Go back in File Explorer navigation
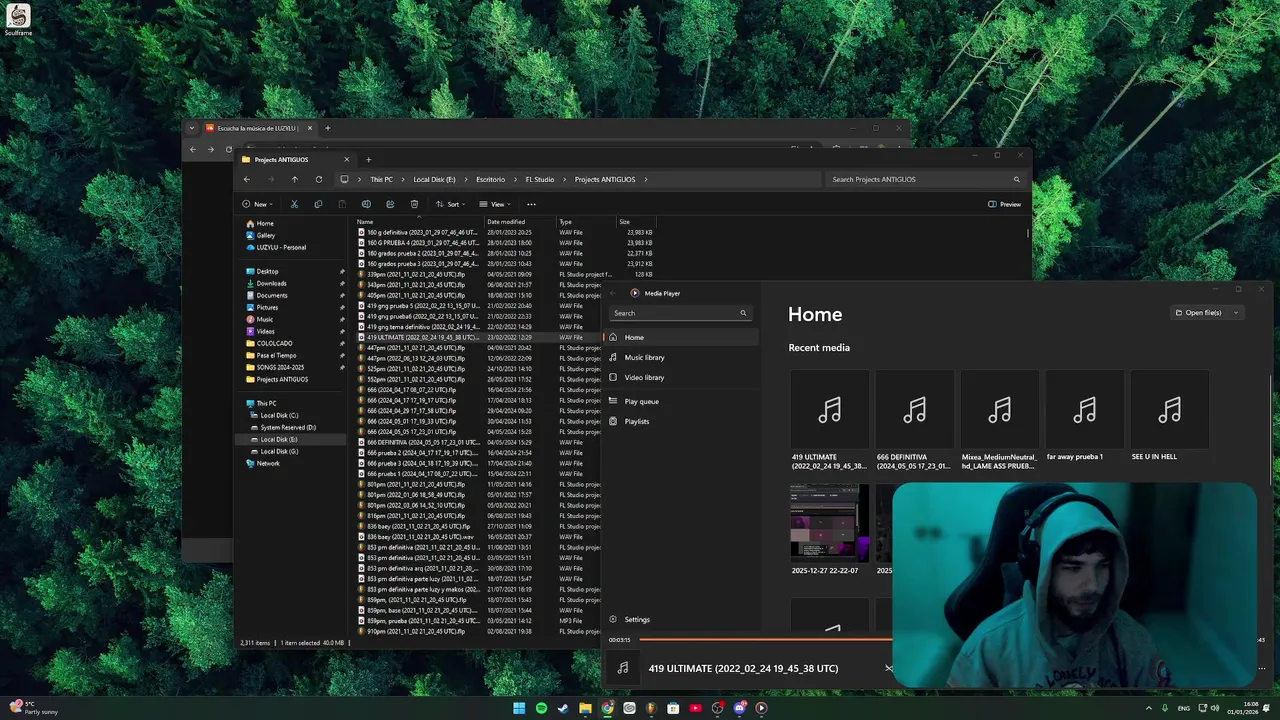 pos(247,179)
